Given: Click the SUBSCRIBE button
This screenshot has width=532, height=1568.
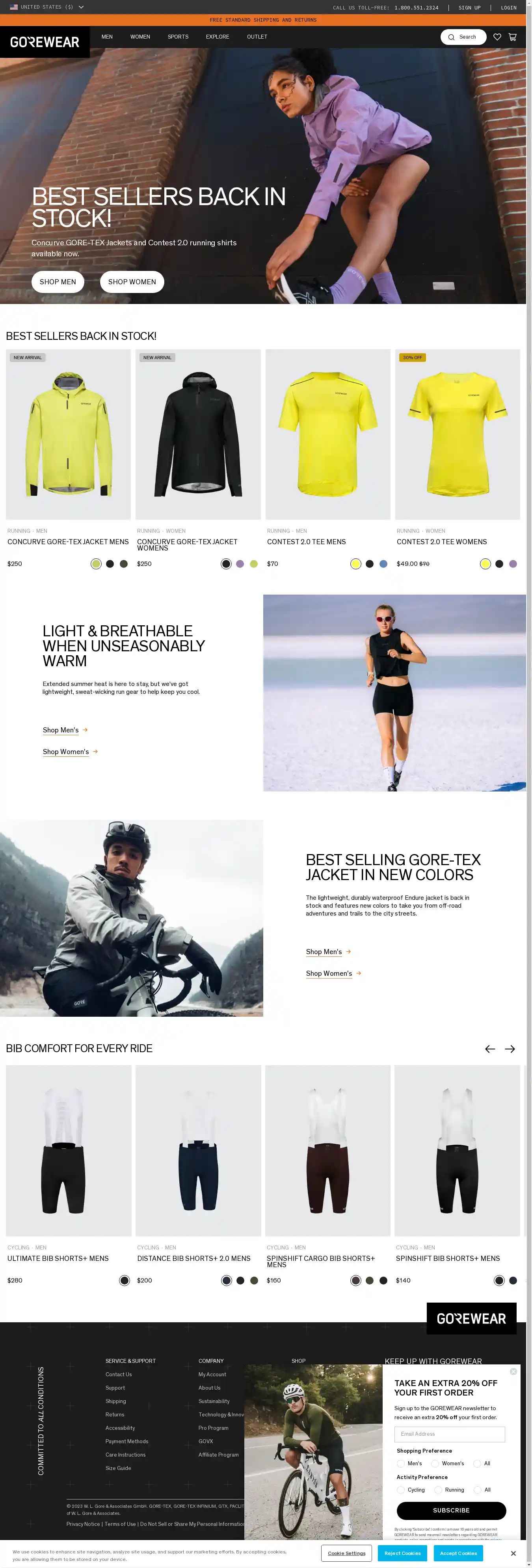Looking at the screenshot, I should (x=451, y=1510).
